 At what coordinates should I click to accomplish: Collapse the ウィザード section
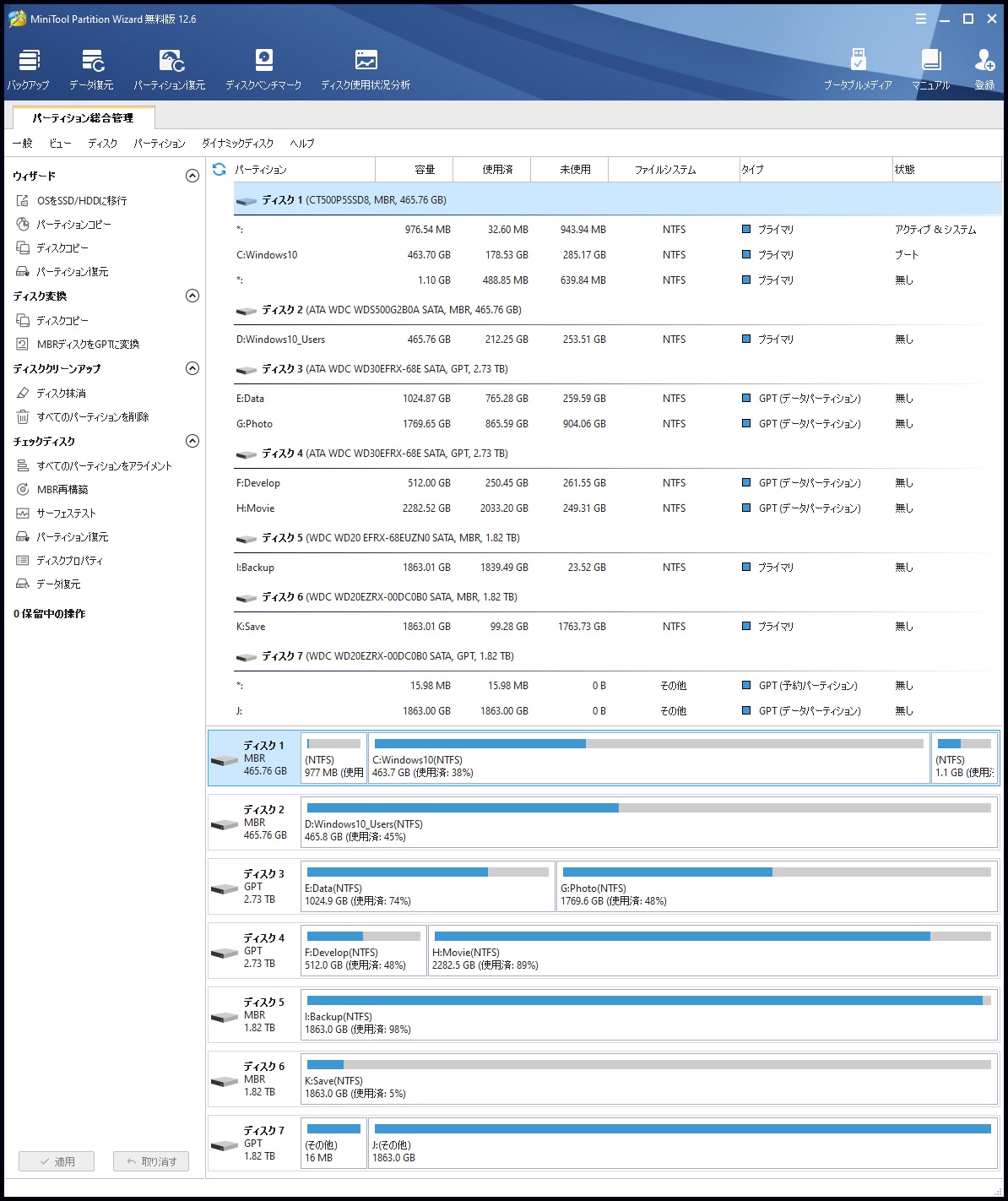pos(192,176)
